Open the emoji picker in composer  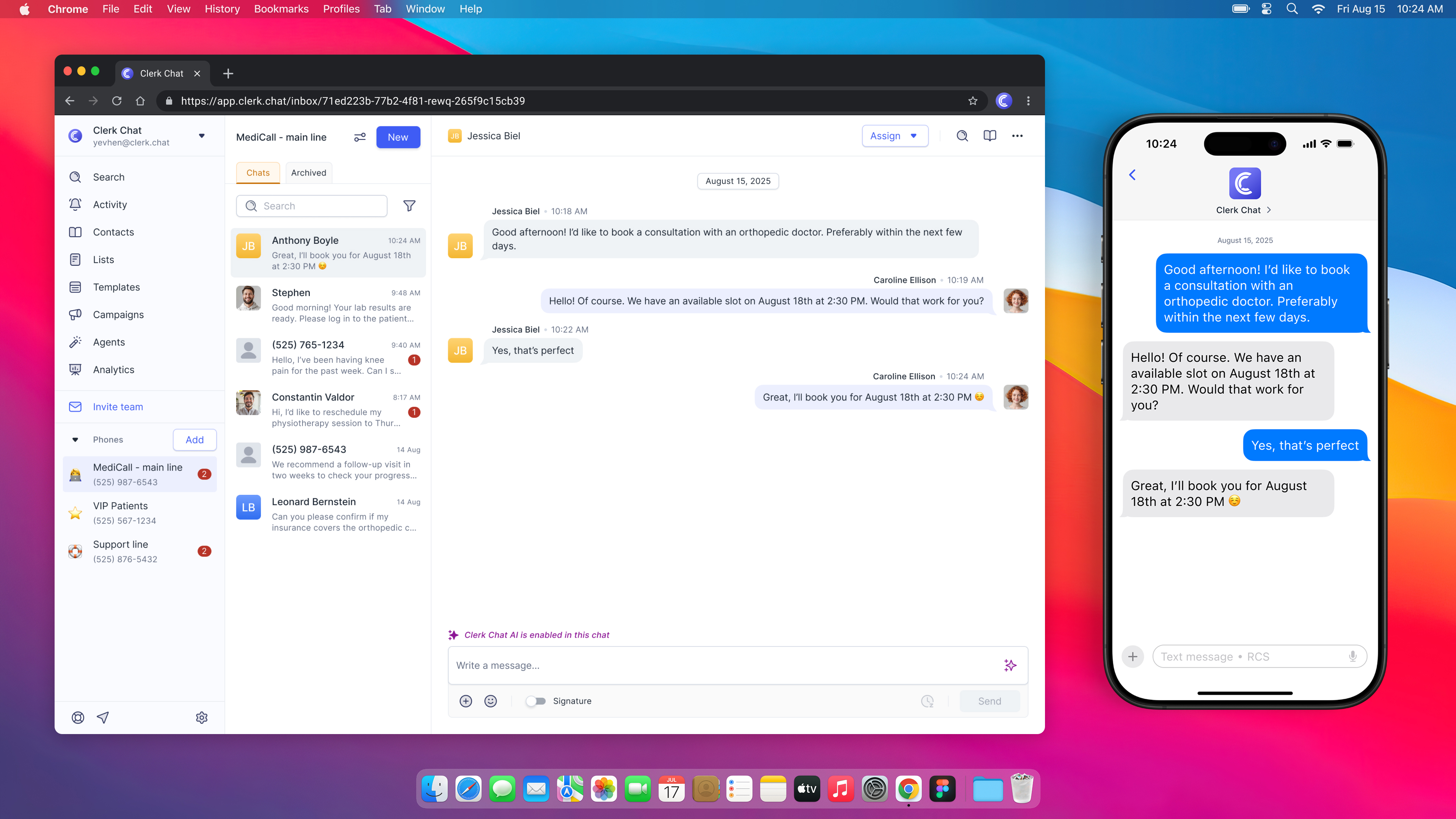(x=491, y=701)
